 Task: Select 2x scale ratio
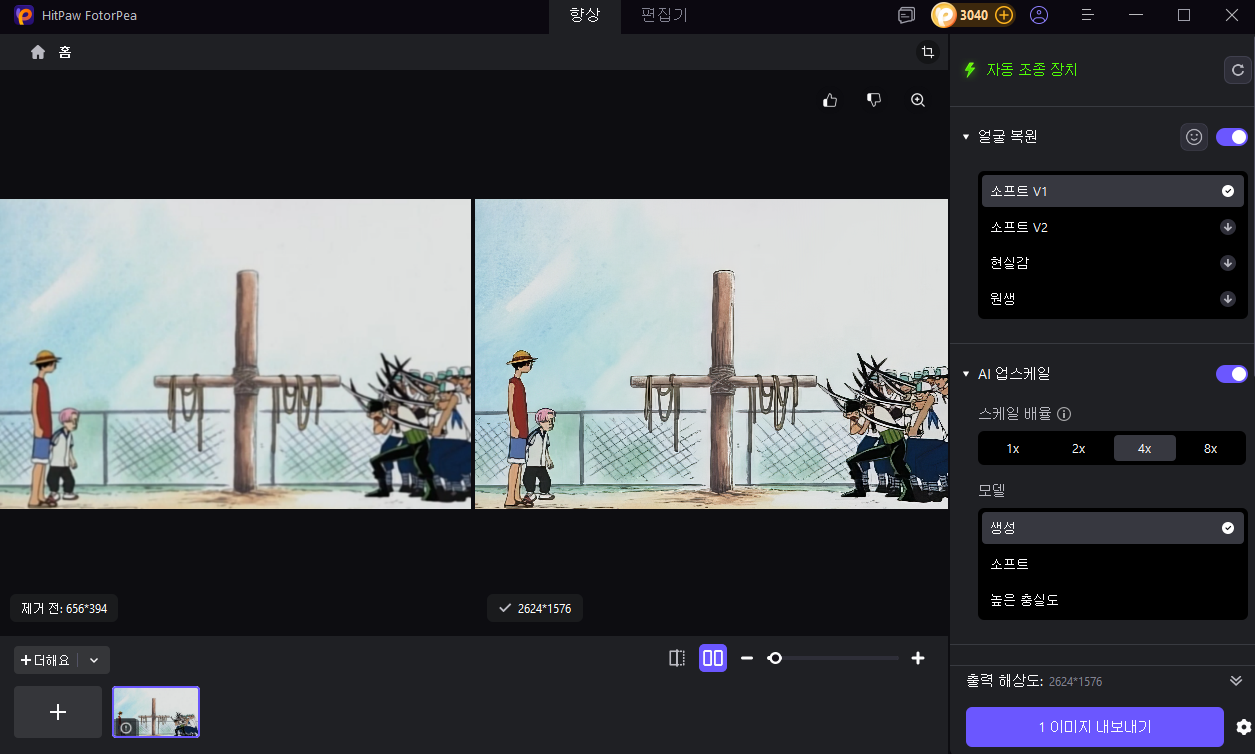click(1079, 448)
